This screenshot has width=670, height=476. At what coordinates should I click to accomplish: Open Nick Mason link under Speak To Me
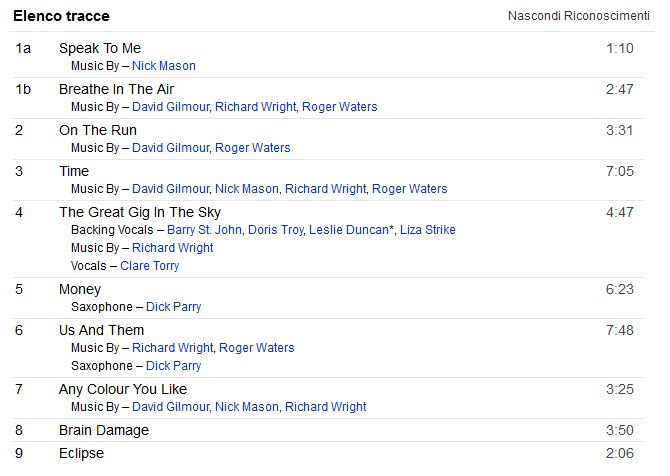164,66
